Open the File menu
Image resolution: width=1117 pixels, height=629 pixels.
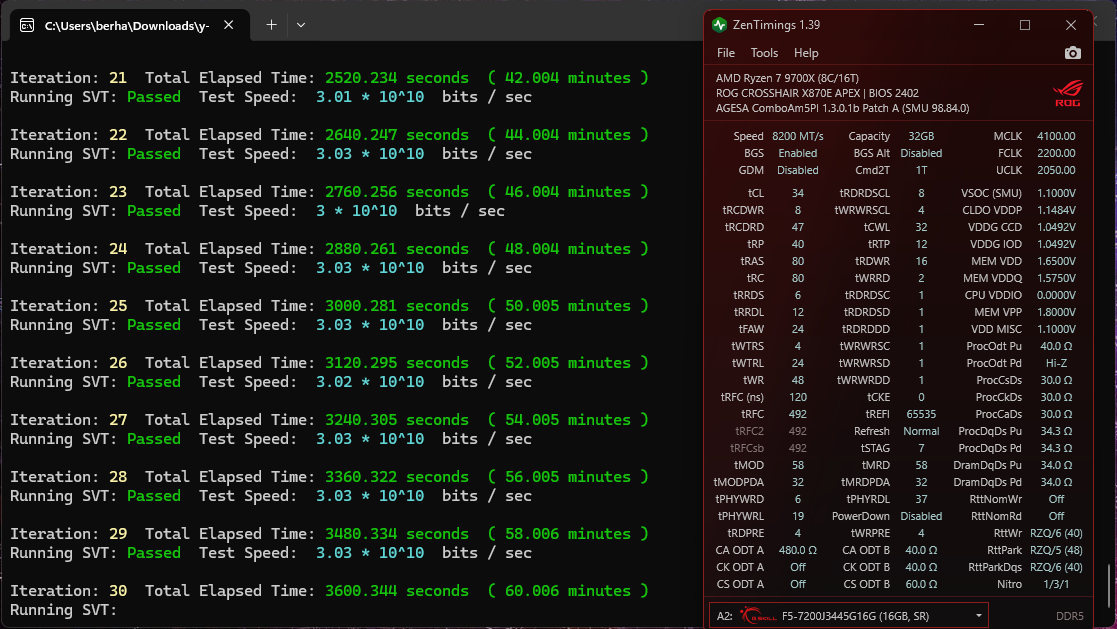coord(726,53)
